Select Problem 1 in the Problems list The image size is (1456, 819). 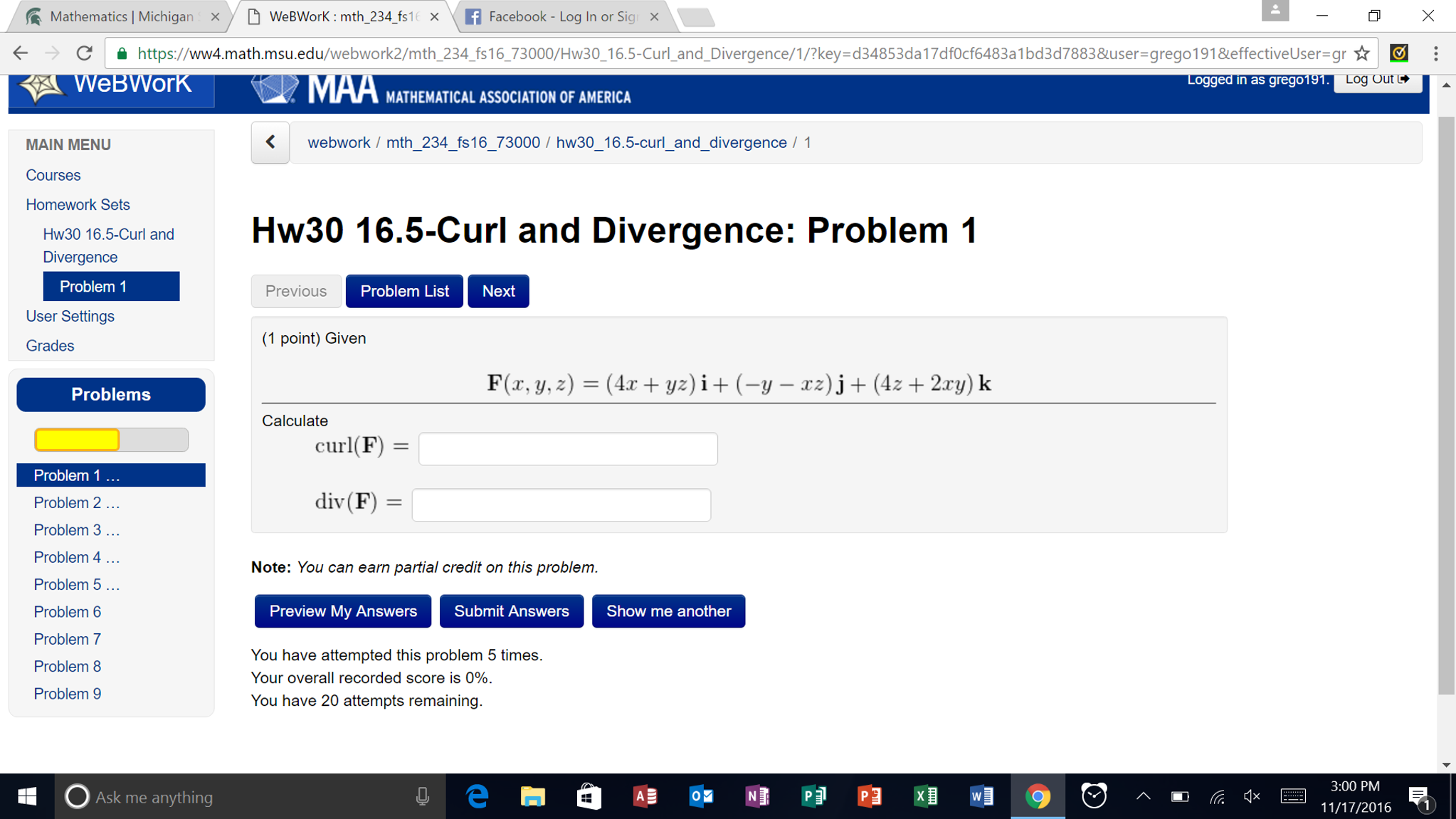pyautogui.click(x=111, y=475)
